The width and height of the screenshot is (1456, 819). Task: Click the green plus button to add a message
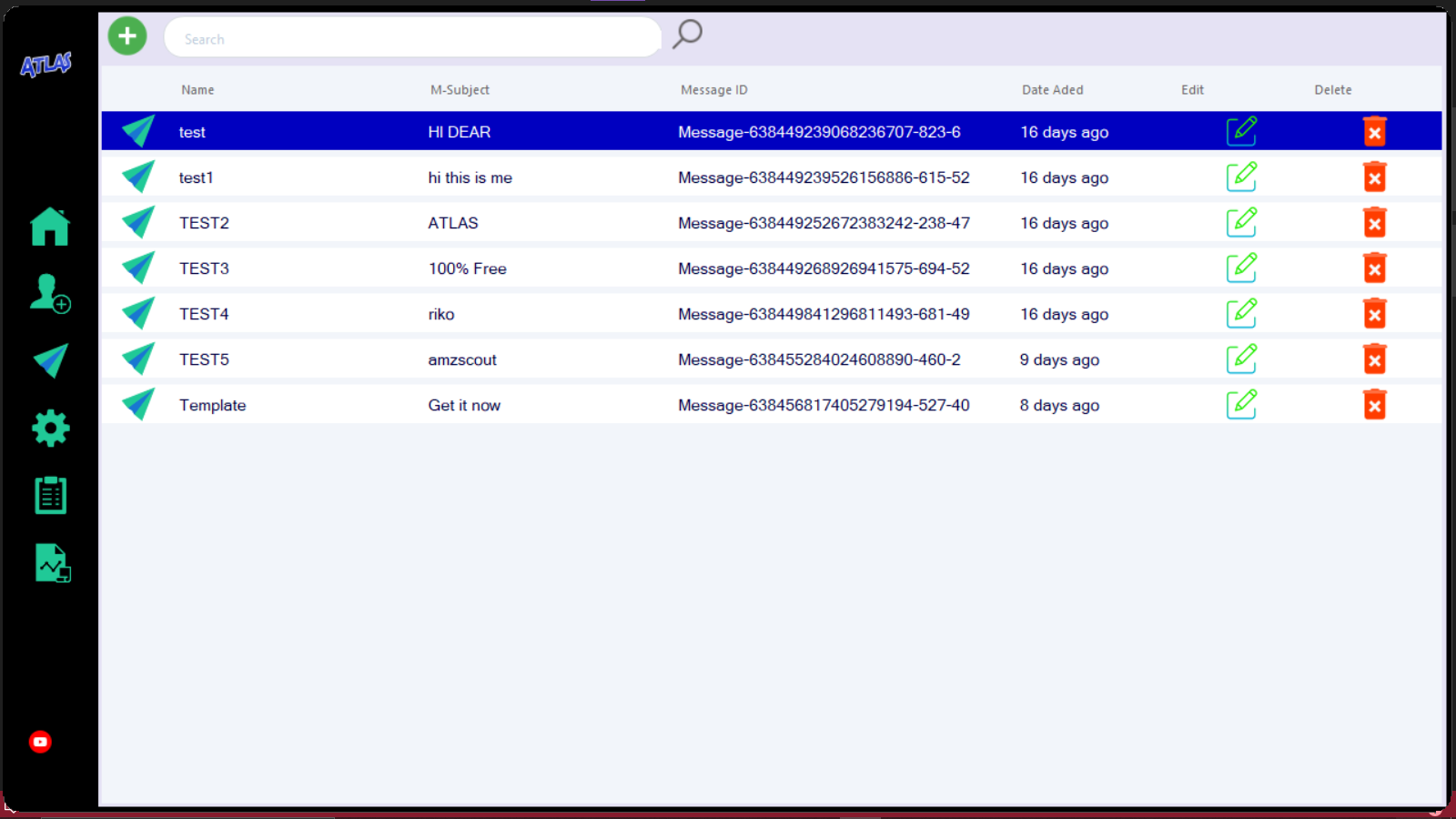tap(126, 35)
